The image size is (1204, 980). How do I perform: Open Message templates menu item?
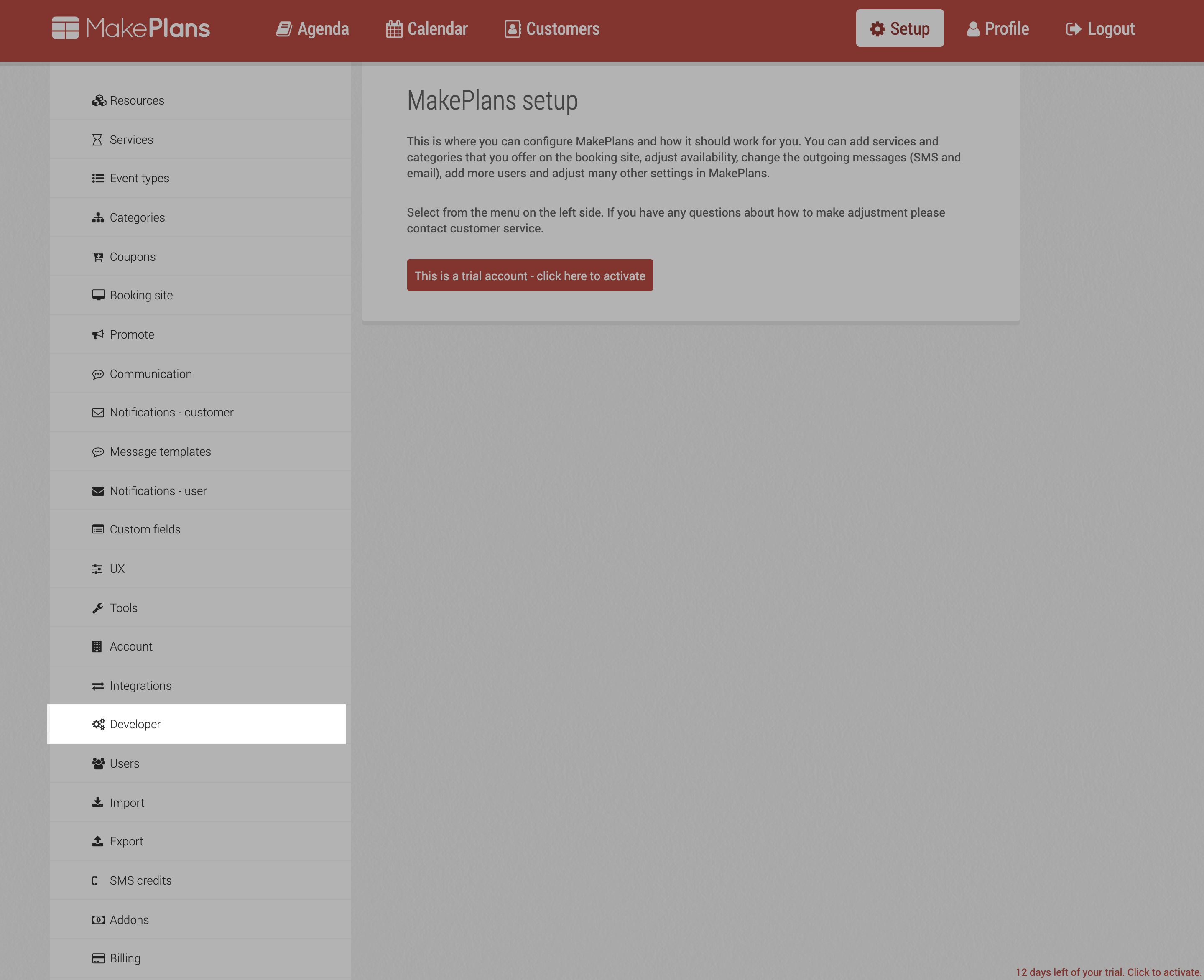[x=200, y=452]
